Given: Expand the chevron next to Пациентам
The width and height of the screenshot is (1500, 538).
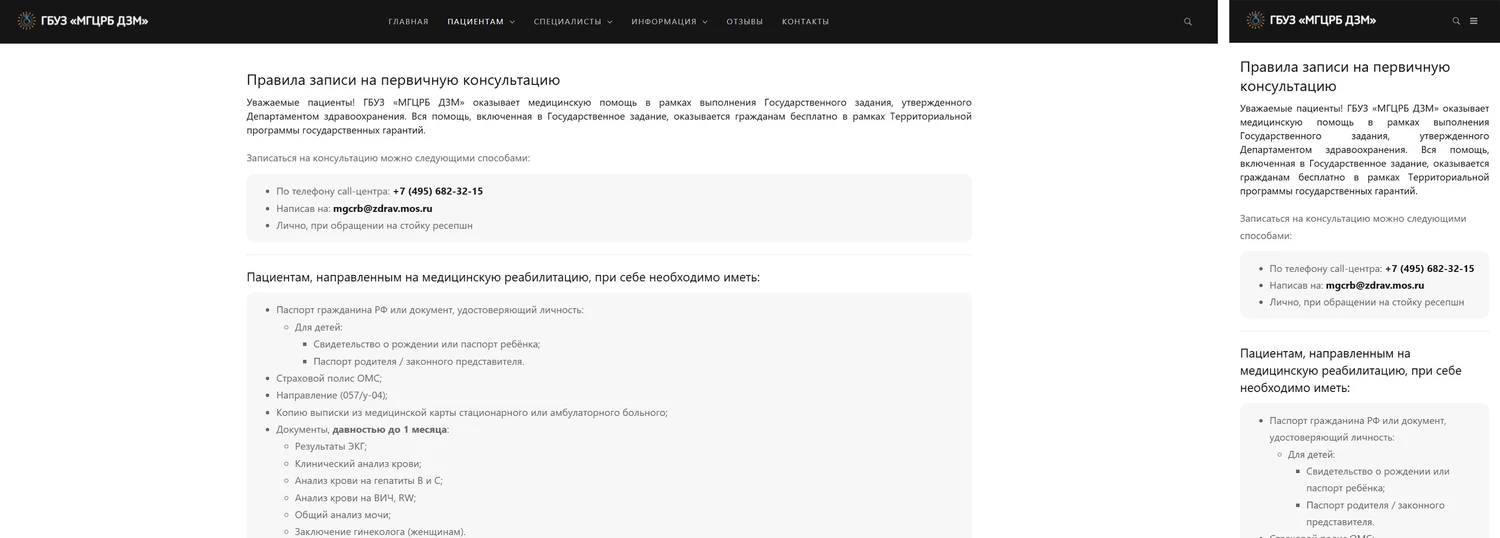Looking at the screenshot, I should tap(512, 22).
